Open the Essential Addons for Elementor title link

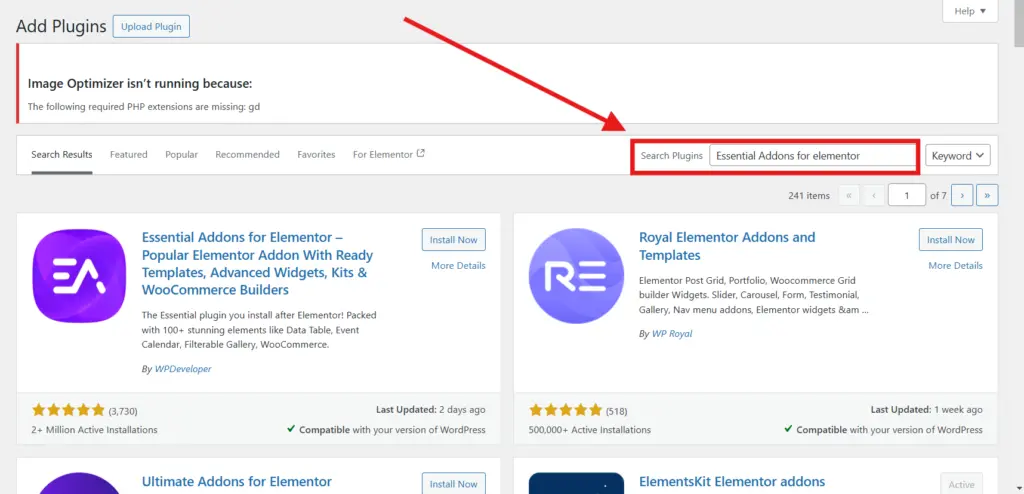click(257, 263)
